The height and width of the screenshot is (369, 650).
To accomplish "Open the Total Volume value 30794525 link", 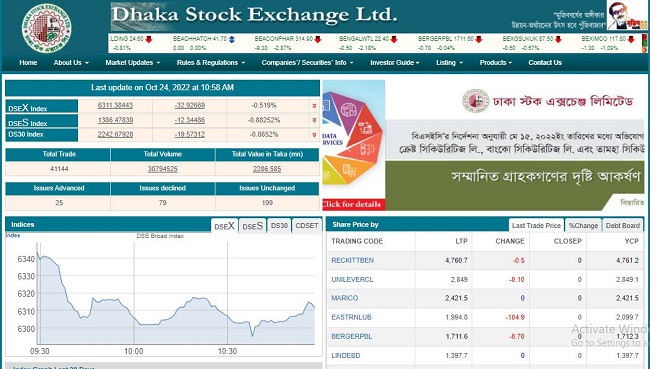I will (x=162, y=169).
